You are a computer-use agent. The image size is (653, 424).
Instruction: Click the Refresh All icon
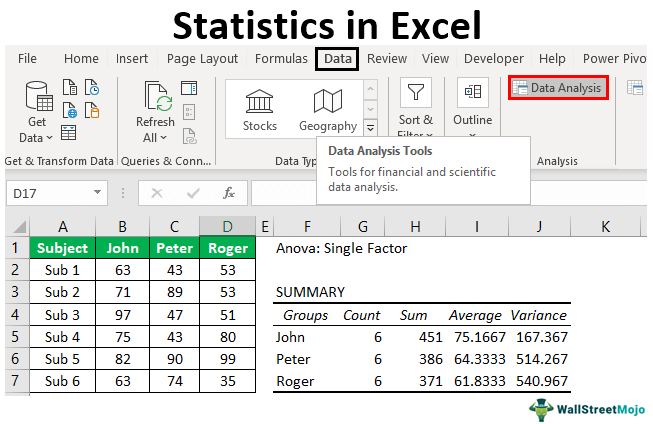tap(157, 101)
